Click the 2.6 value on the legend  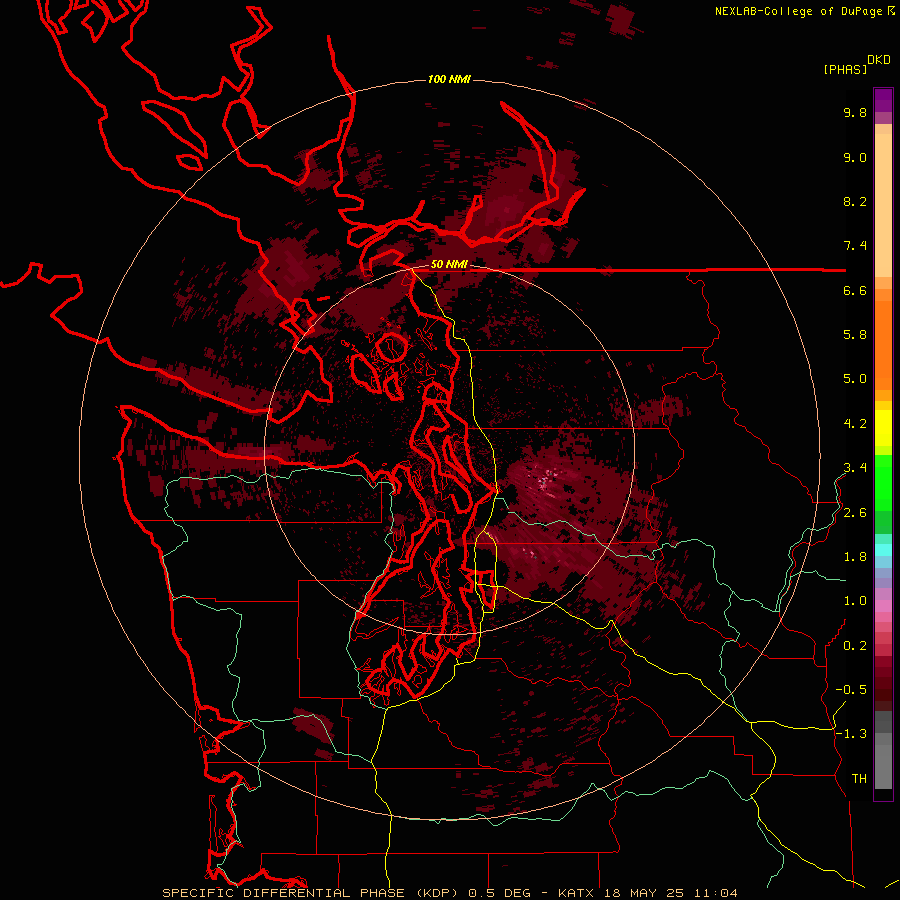tap(855, 513)
